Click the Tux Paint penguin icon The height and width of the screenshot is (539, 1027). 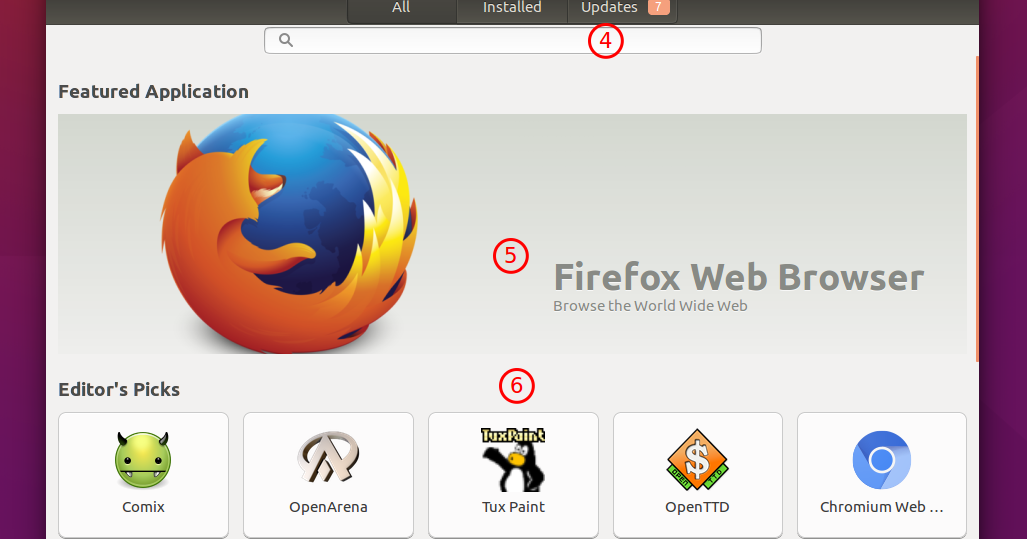pyautogui.click(x=514, y=460)
